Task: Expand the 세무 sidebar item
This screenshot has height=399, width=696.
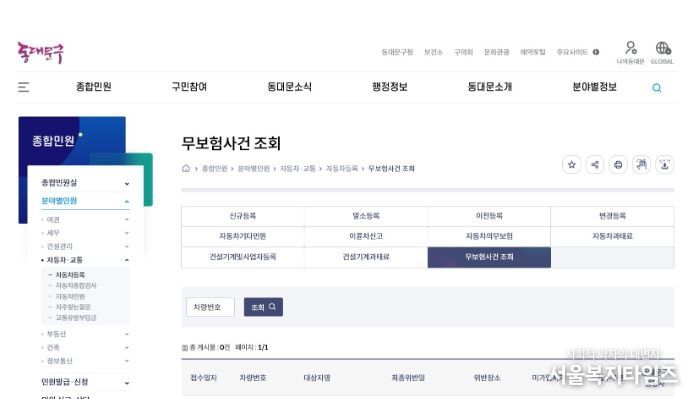Action: pyautogui.click(x=85, y=233)
